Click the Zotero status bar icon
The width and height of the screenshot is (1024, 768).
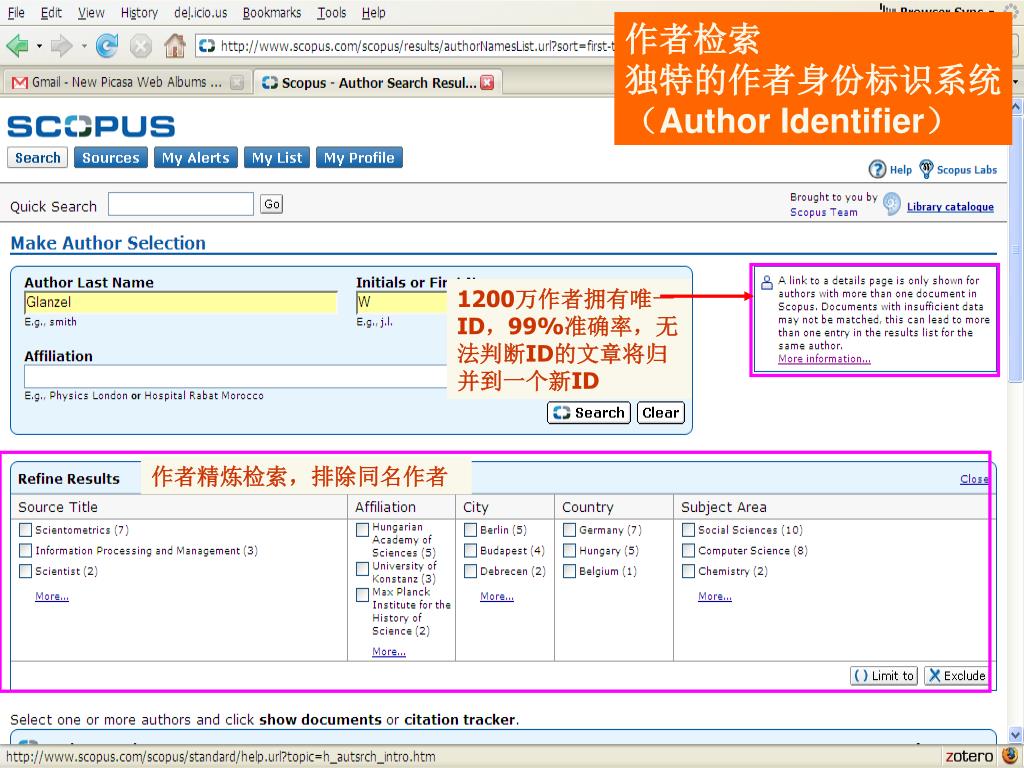pyautogui.click(x=969, y=756)
